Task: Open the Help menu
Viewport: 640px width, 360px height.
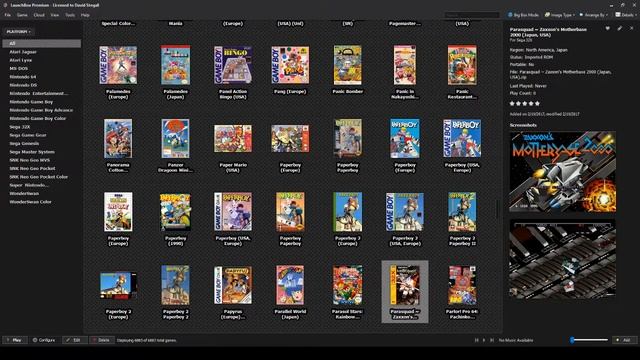Action: [x=85, y=15]
